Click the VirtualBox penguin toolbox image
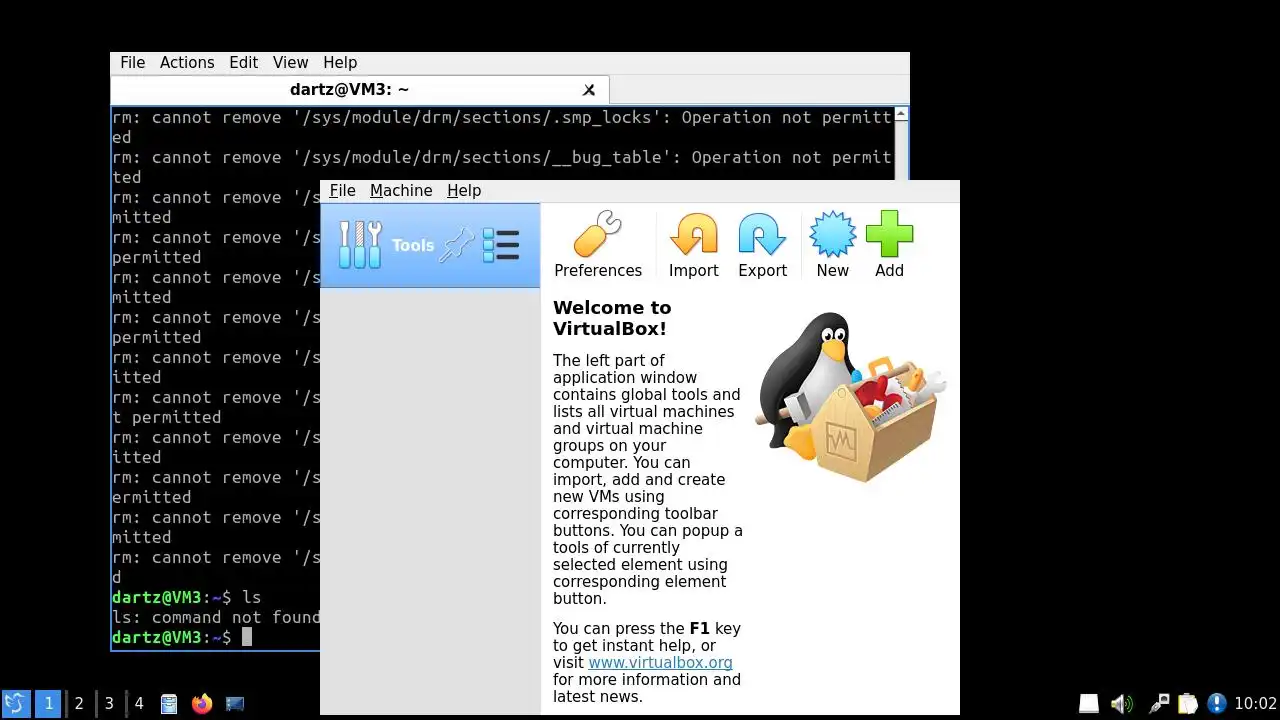Screen dimensions: 1280x720 [850, 397]
